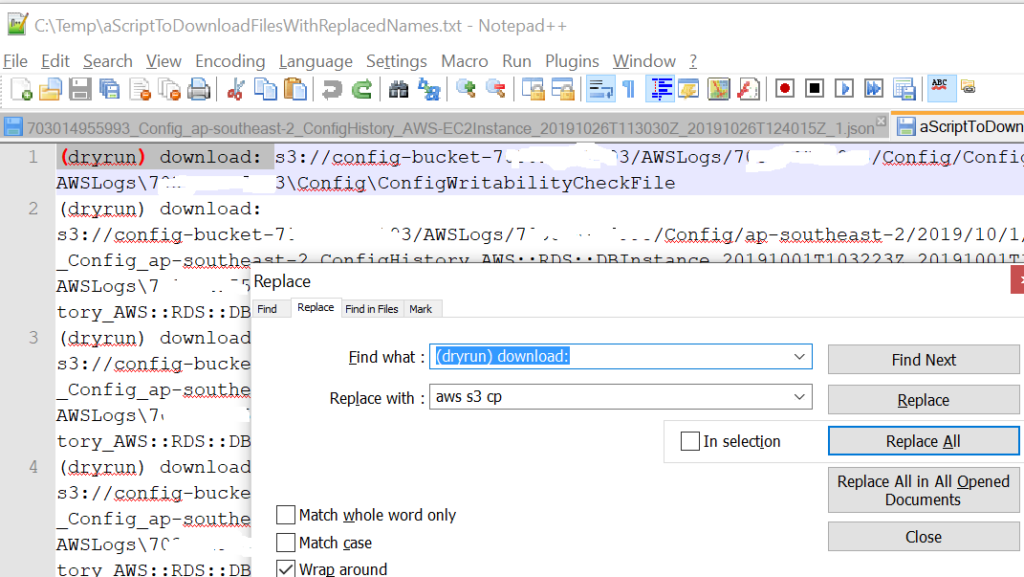Open the Document Map icon
Screen dimensions: 1024x577
(718, 89)
